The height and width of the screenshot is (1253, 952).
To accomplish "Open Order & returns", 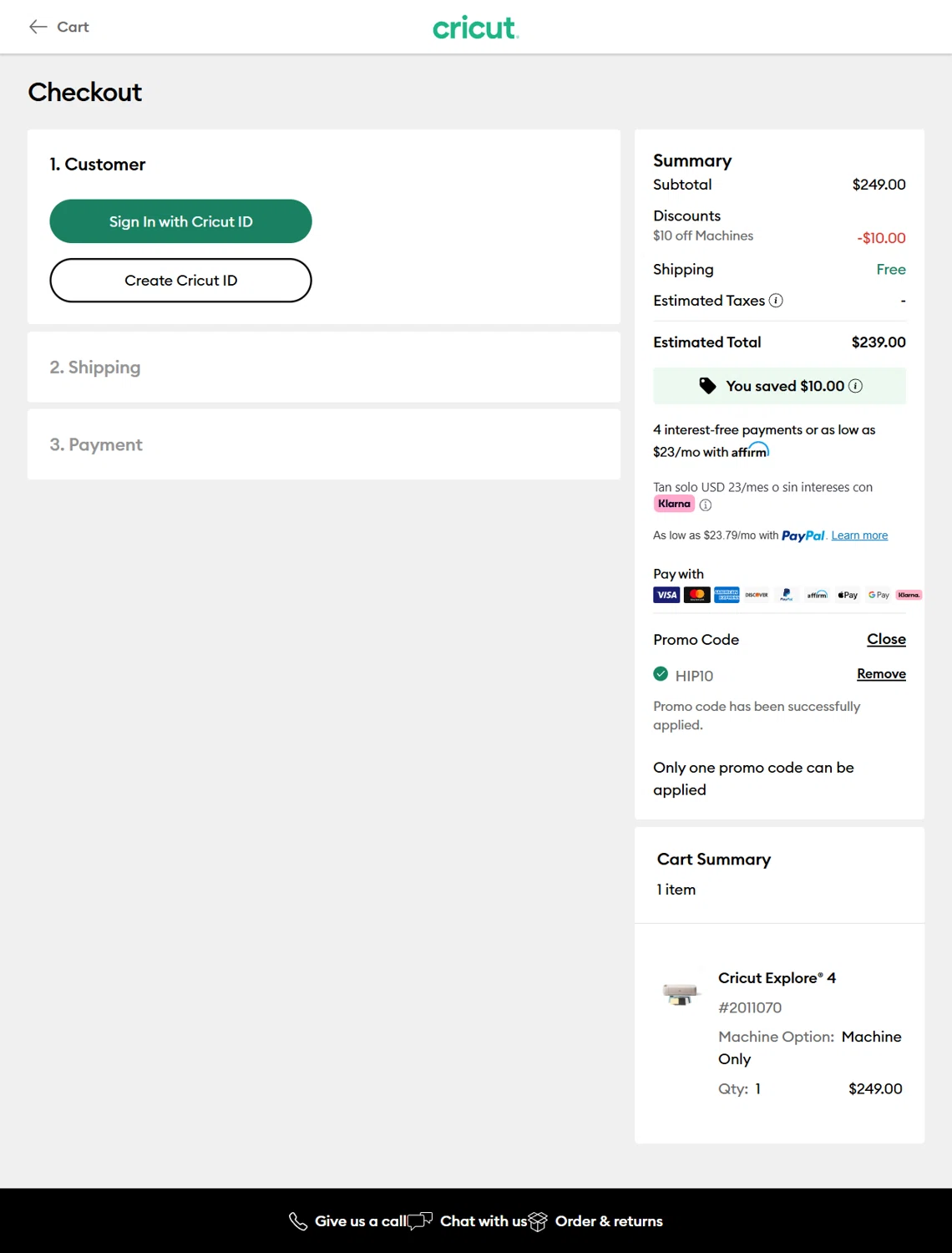I will pyautogui.click(x=608, y=1221).
